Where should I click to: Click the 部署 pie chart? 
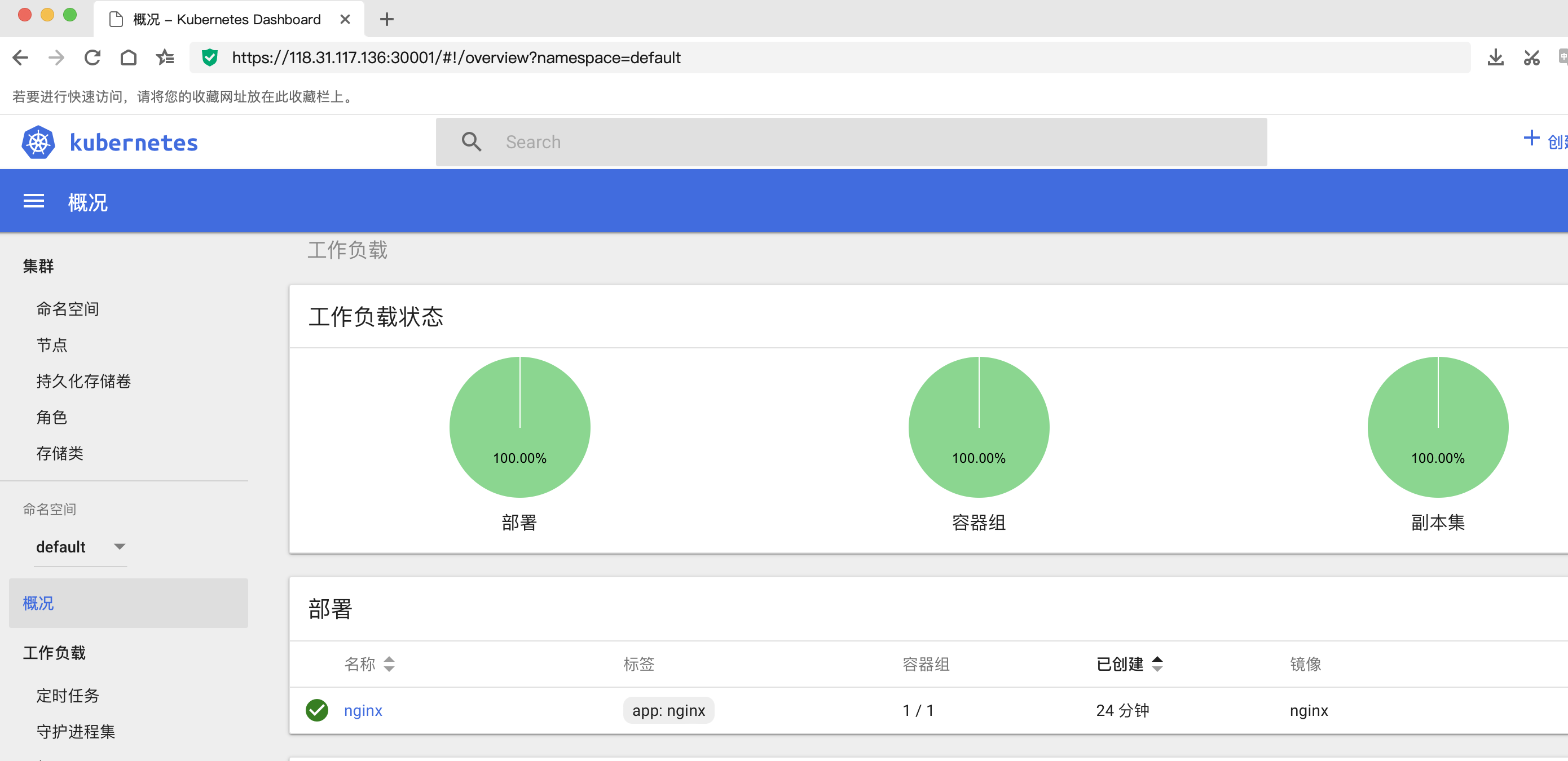click(520, 427)
